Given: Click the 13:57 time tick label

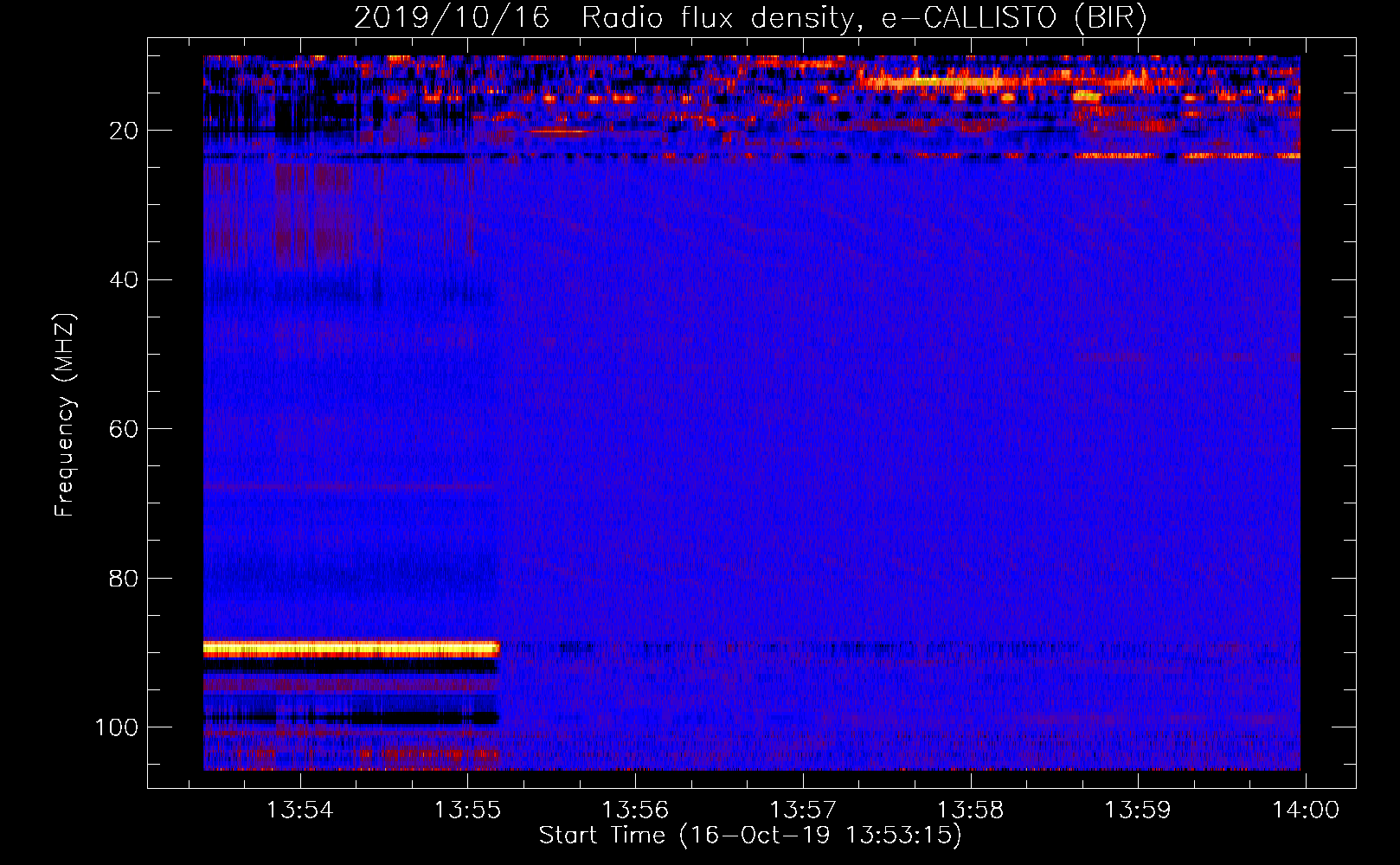Looking at the screenshot, I should click(x=803, y=811).
